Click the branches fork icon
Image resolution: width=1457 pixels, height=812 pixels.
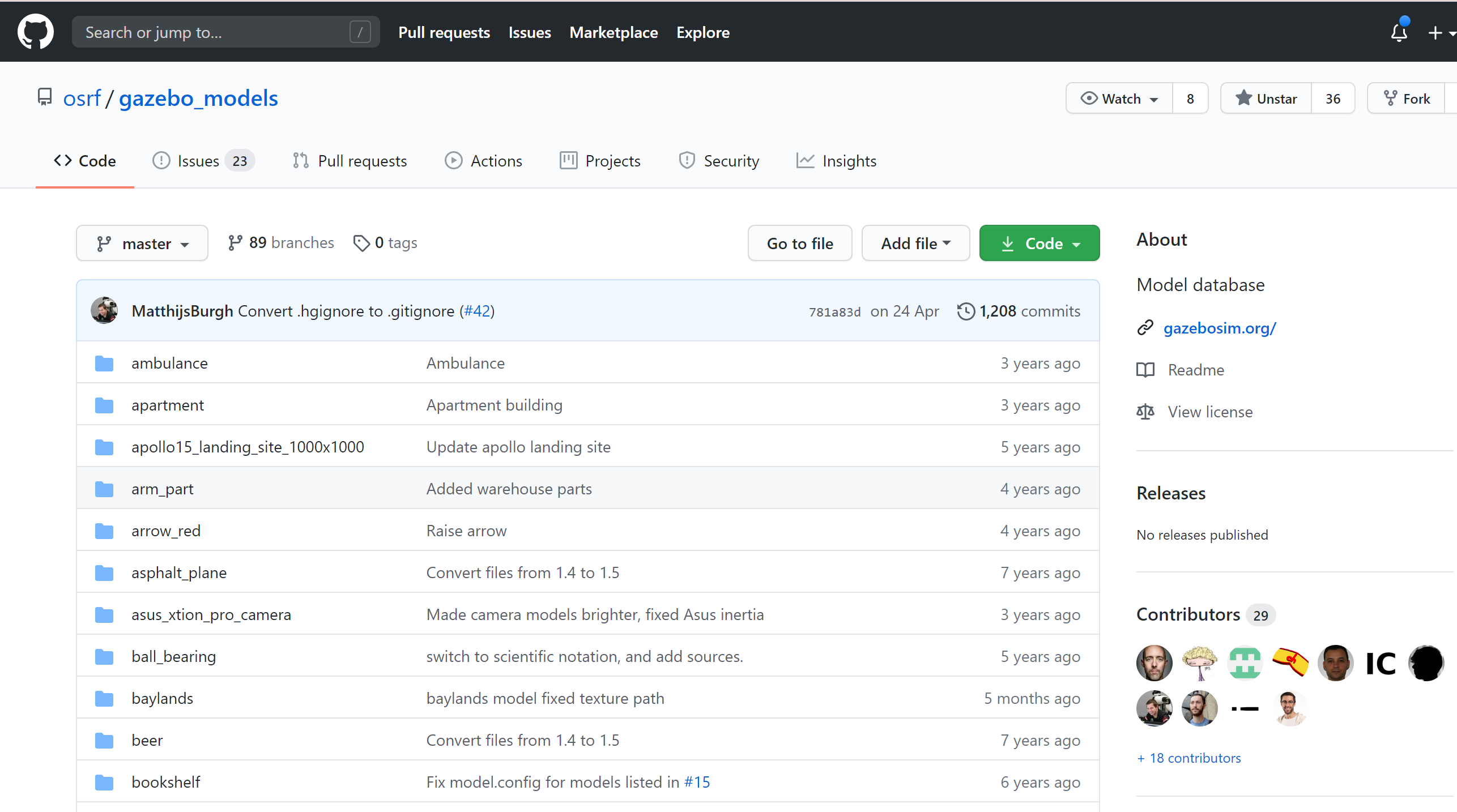click(x=235, y=243)
